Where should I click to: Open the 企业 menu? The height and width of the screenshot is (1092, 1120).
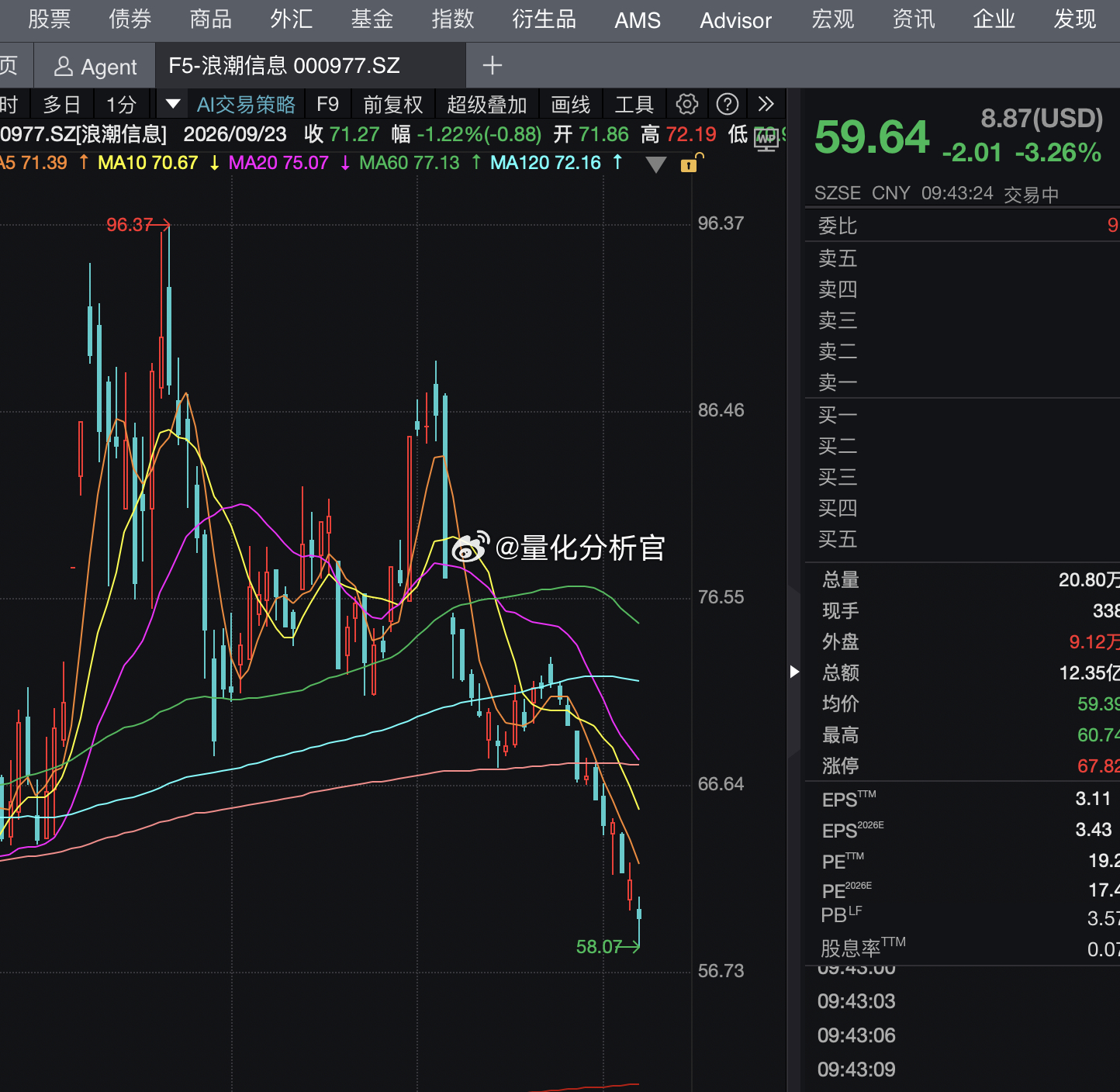point(994,19)
